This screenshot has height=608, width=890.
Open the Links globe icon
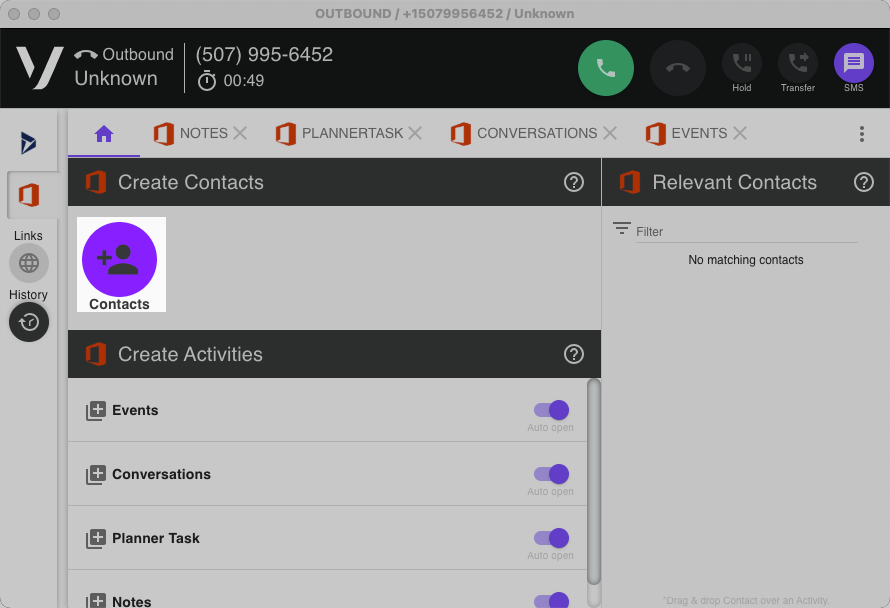click(x=29, y=263)
